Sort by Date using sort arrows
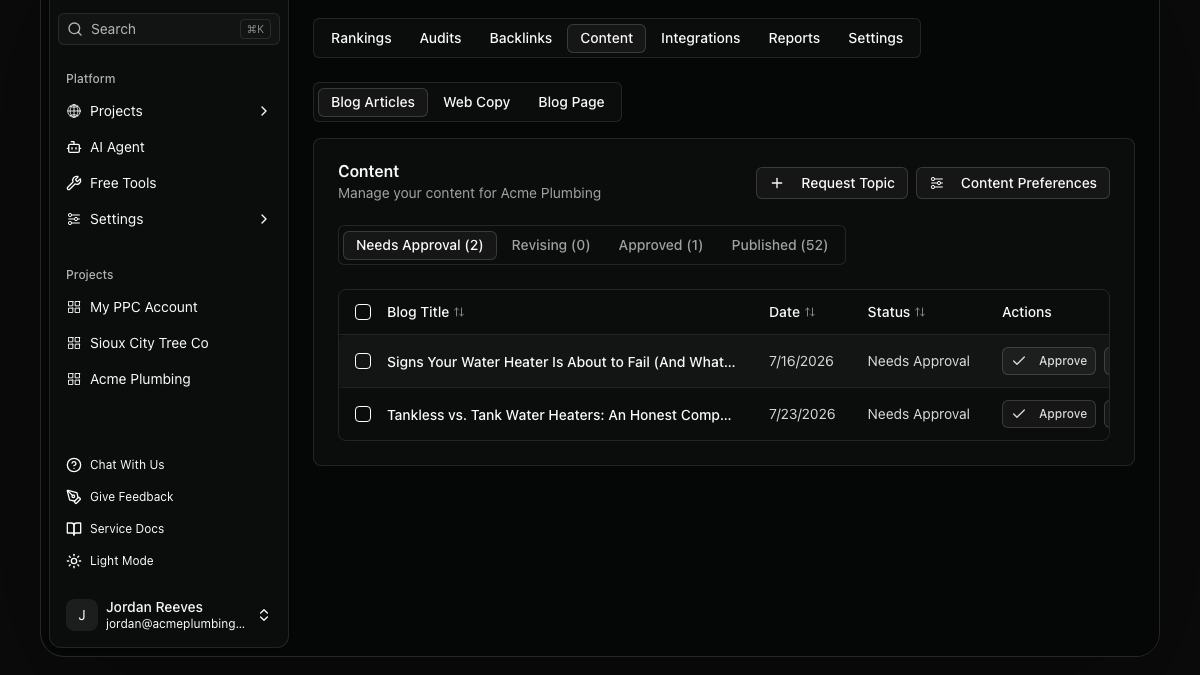Image resolution: width=1200 pixels, height=675 pixels. 810,312
